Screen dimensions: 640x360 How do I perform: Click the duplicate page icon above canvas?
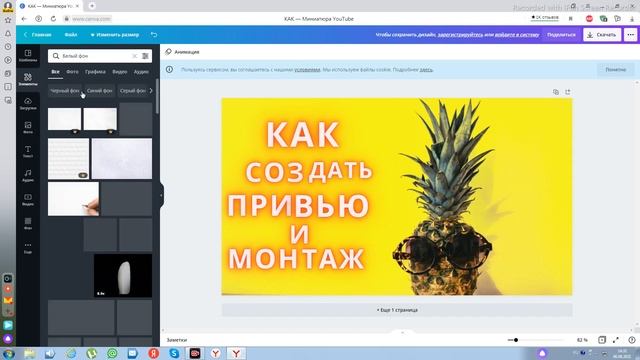(556, 92)
